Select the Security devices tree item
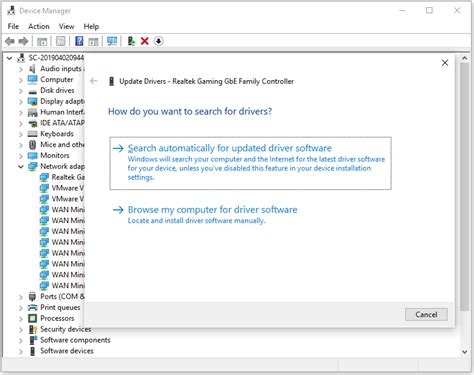474x375 pixels. point(60,329)
